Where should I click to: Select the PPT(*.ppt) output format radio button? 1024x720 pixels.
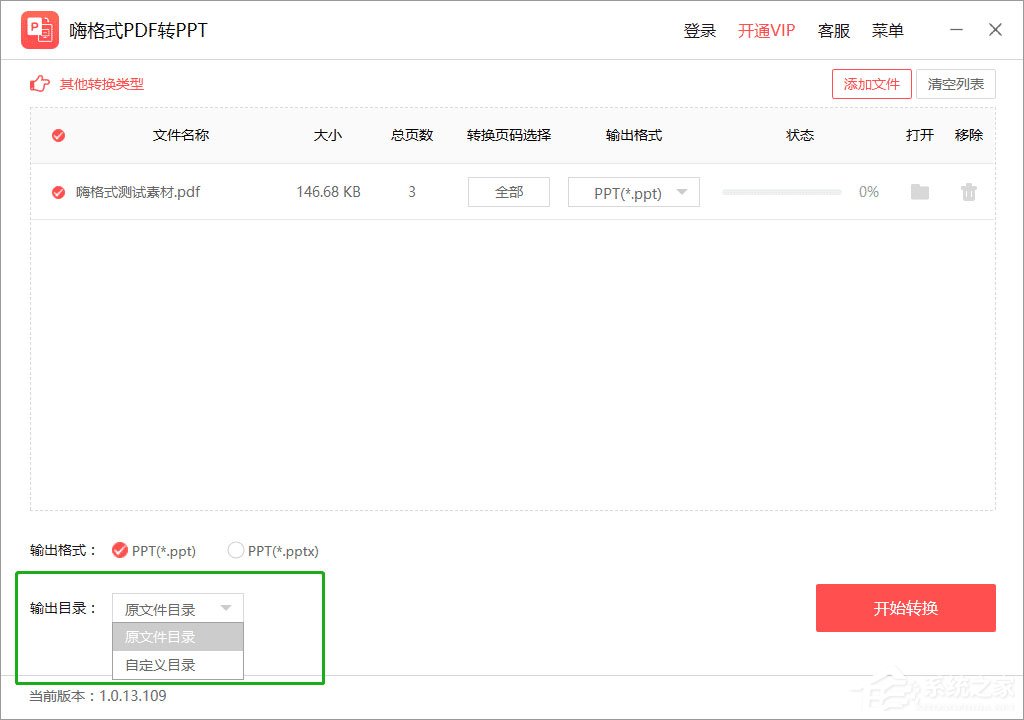(x=119, y=550)
